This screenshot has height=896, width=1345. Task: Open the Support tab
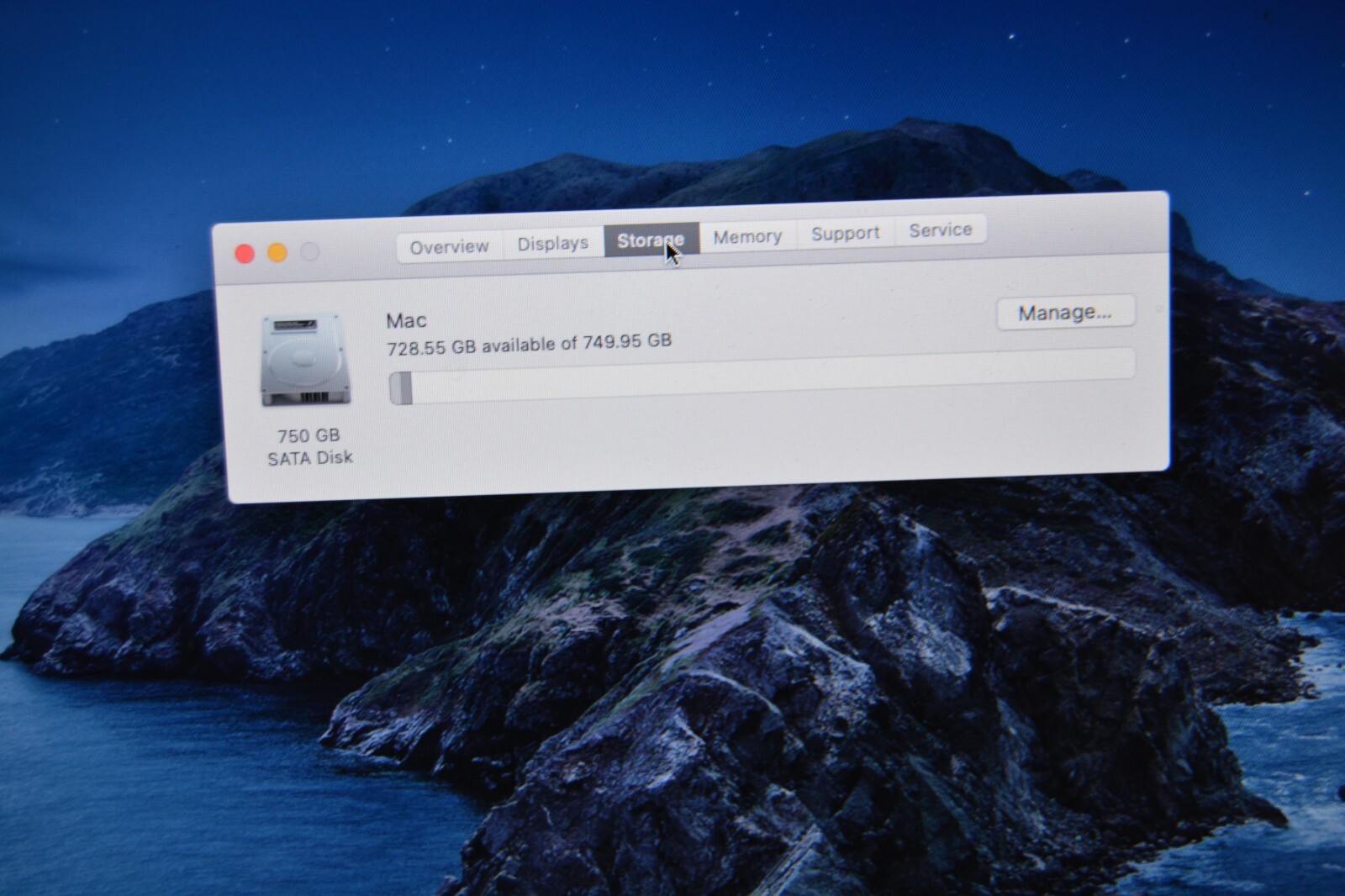tap(845, 234)
